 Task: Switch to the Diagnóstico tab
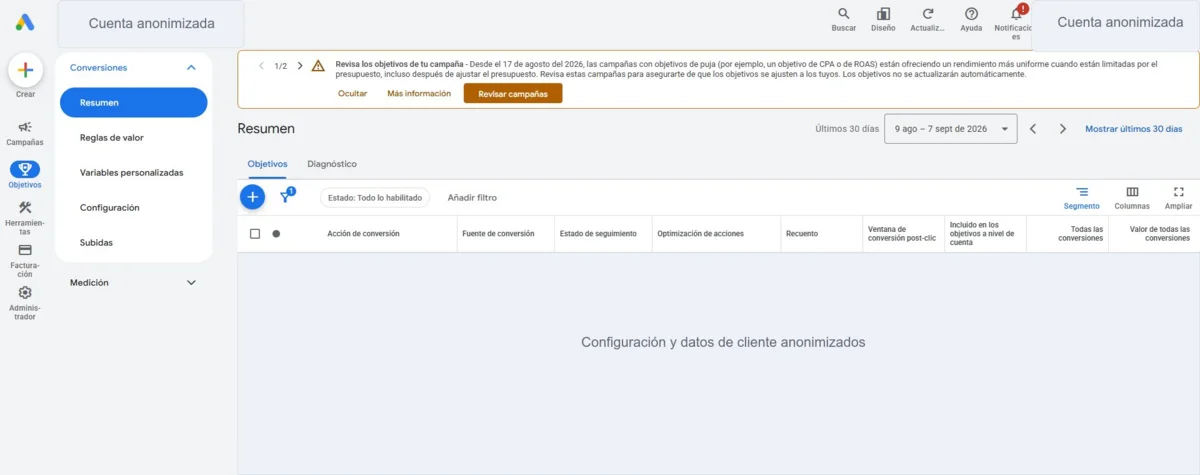coord(332,164)
